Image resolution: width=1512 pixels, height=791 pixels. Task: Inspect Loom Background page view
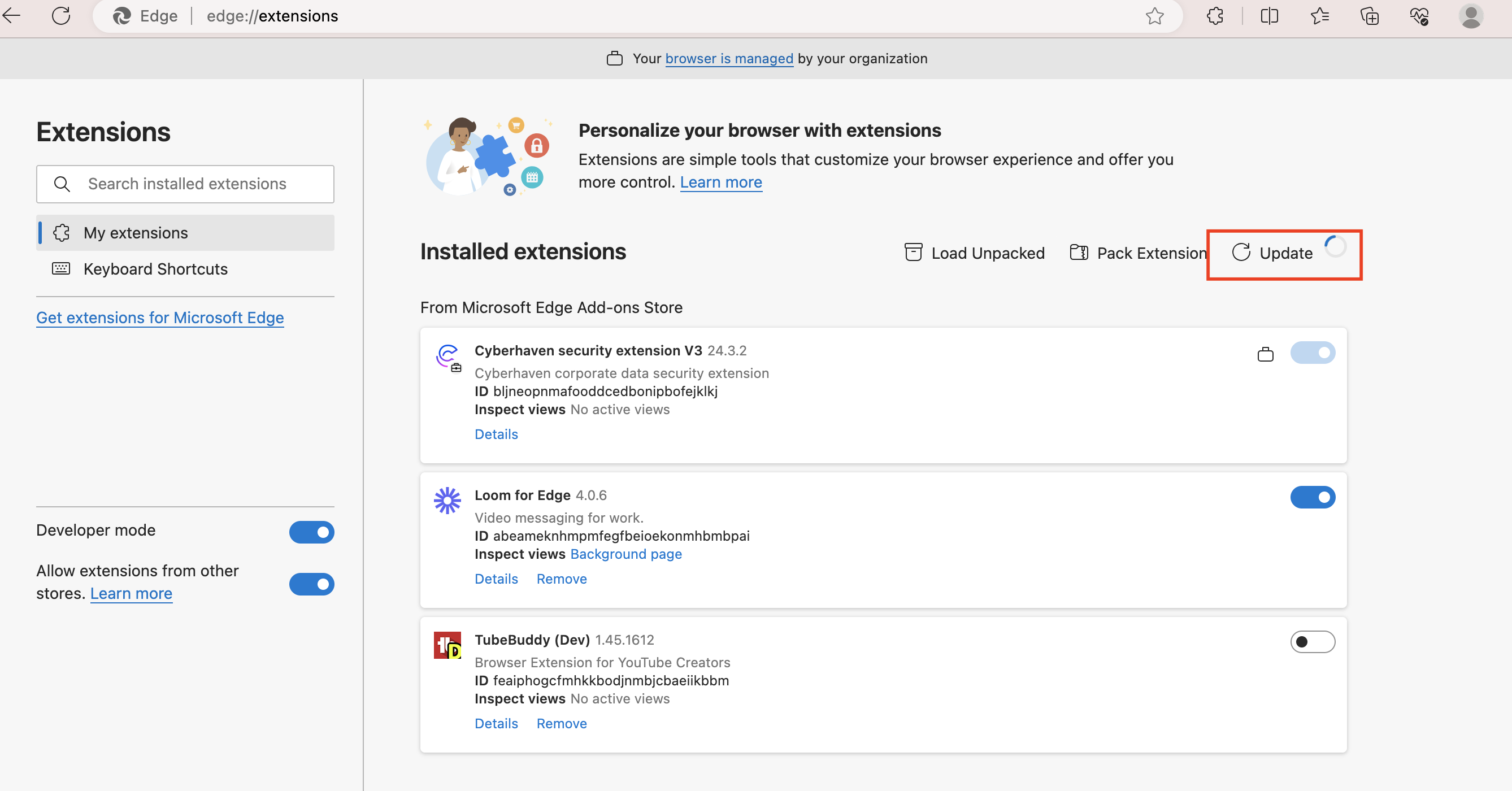pyautogui.click(x=625, y=554)
